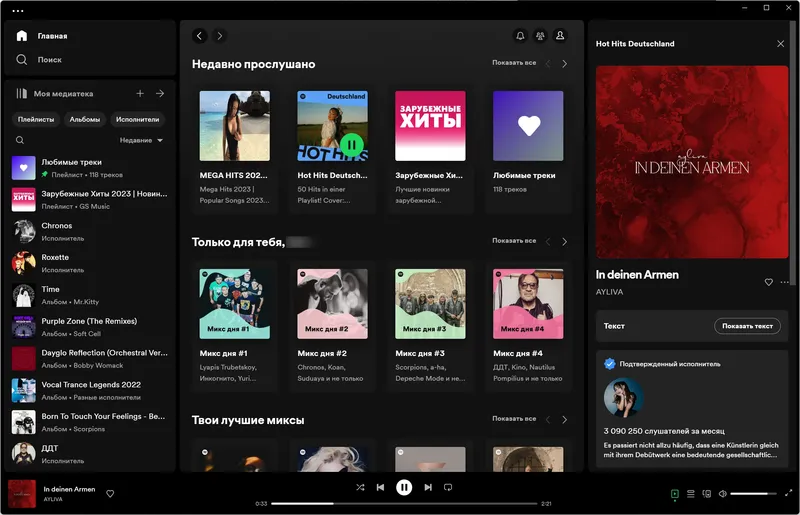Viewport: 800px width, 515px height.
Task: Like In deinen Armen in the right panel
Action: 768,282
